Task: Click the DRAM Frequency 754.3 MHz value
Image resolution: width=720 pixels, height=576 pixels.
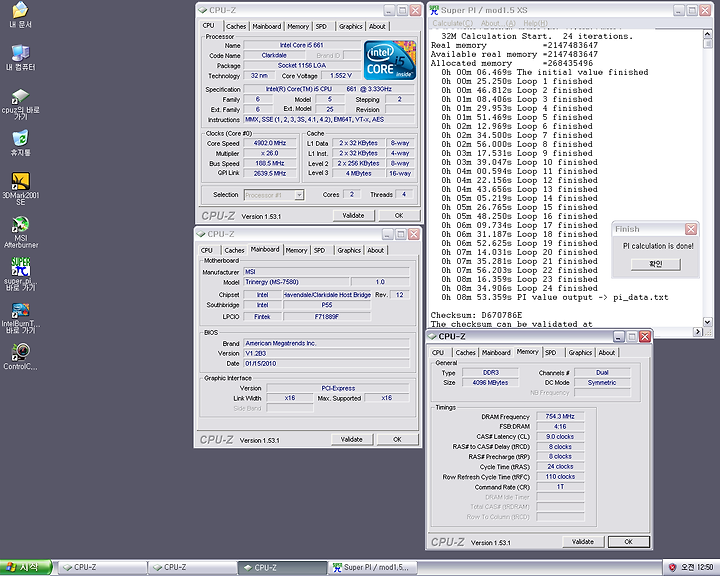Action: pos(560,416)
